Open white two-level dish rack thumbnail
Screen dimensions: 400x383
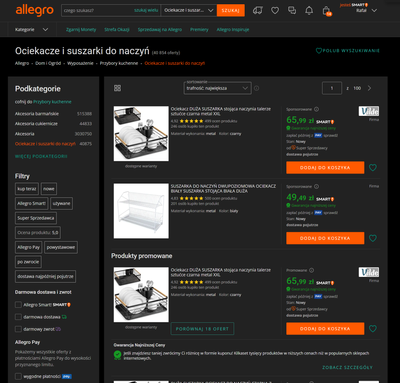141,211
